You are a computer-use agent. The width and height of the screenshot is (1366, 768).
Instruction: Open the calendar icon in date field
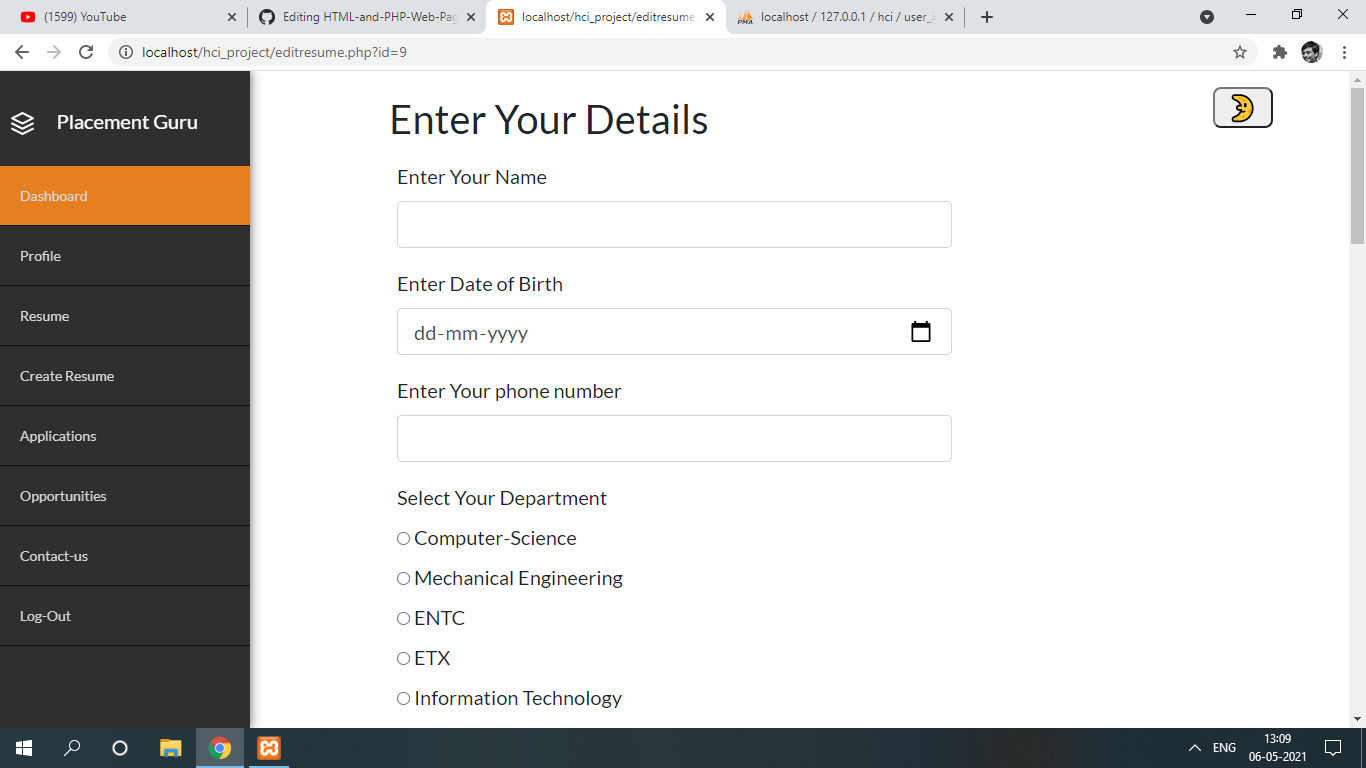[921, 331]
